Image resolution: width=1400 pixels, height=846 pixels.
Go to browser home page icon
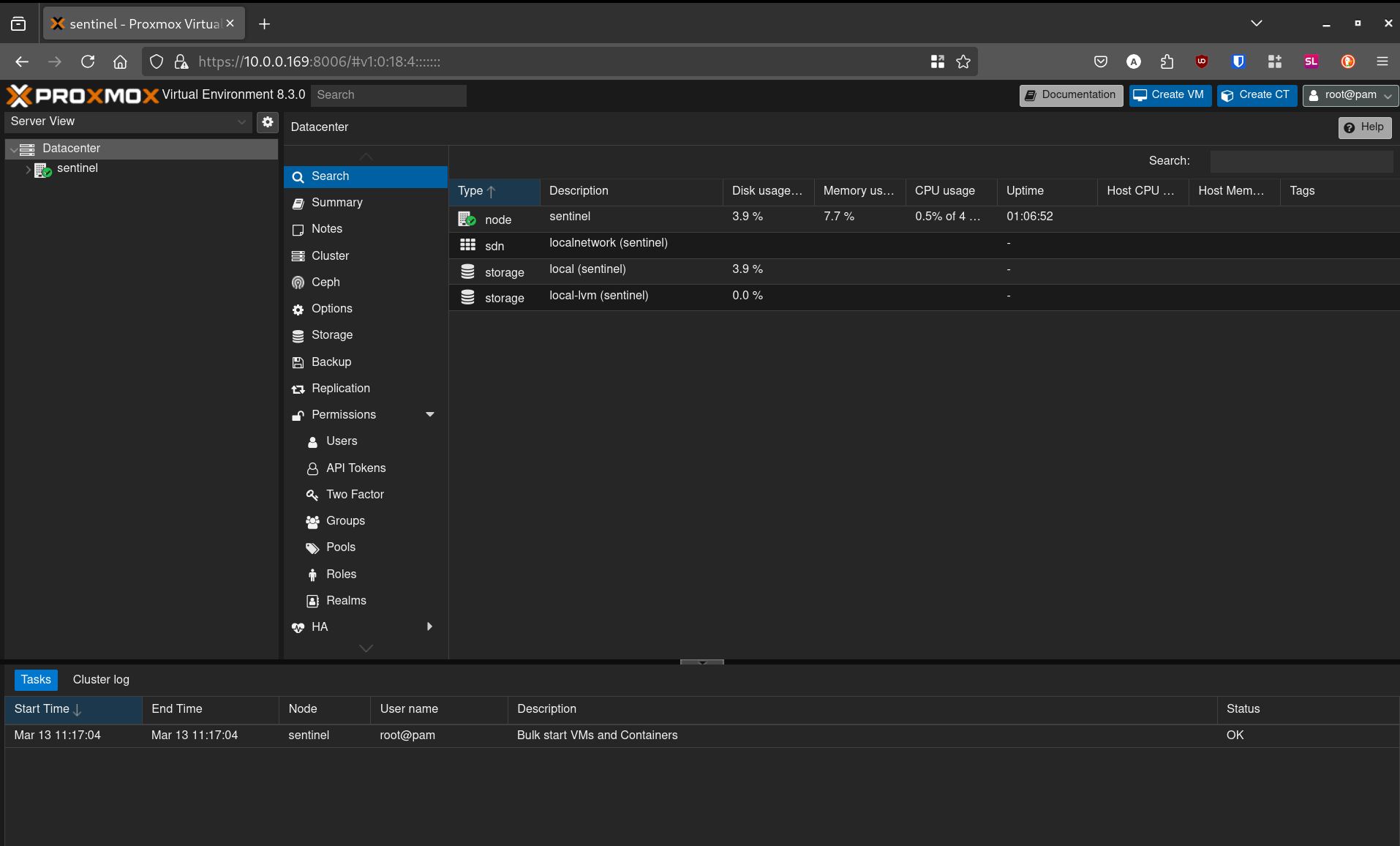(120, 61)
